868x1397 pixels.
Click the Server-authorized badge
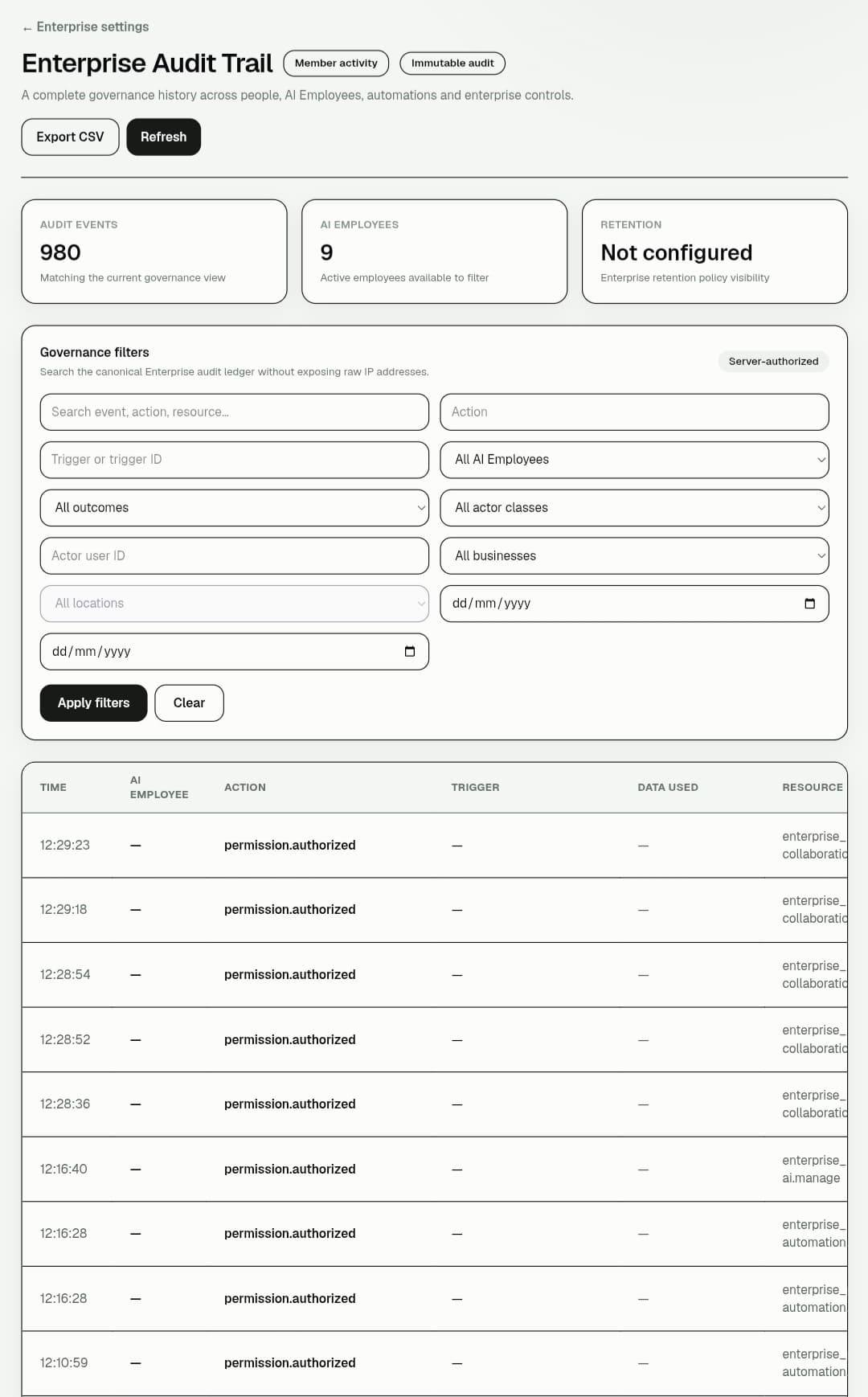click(x=773, y=361)
